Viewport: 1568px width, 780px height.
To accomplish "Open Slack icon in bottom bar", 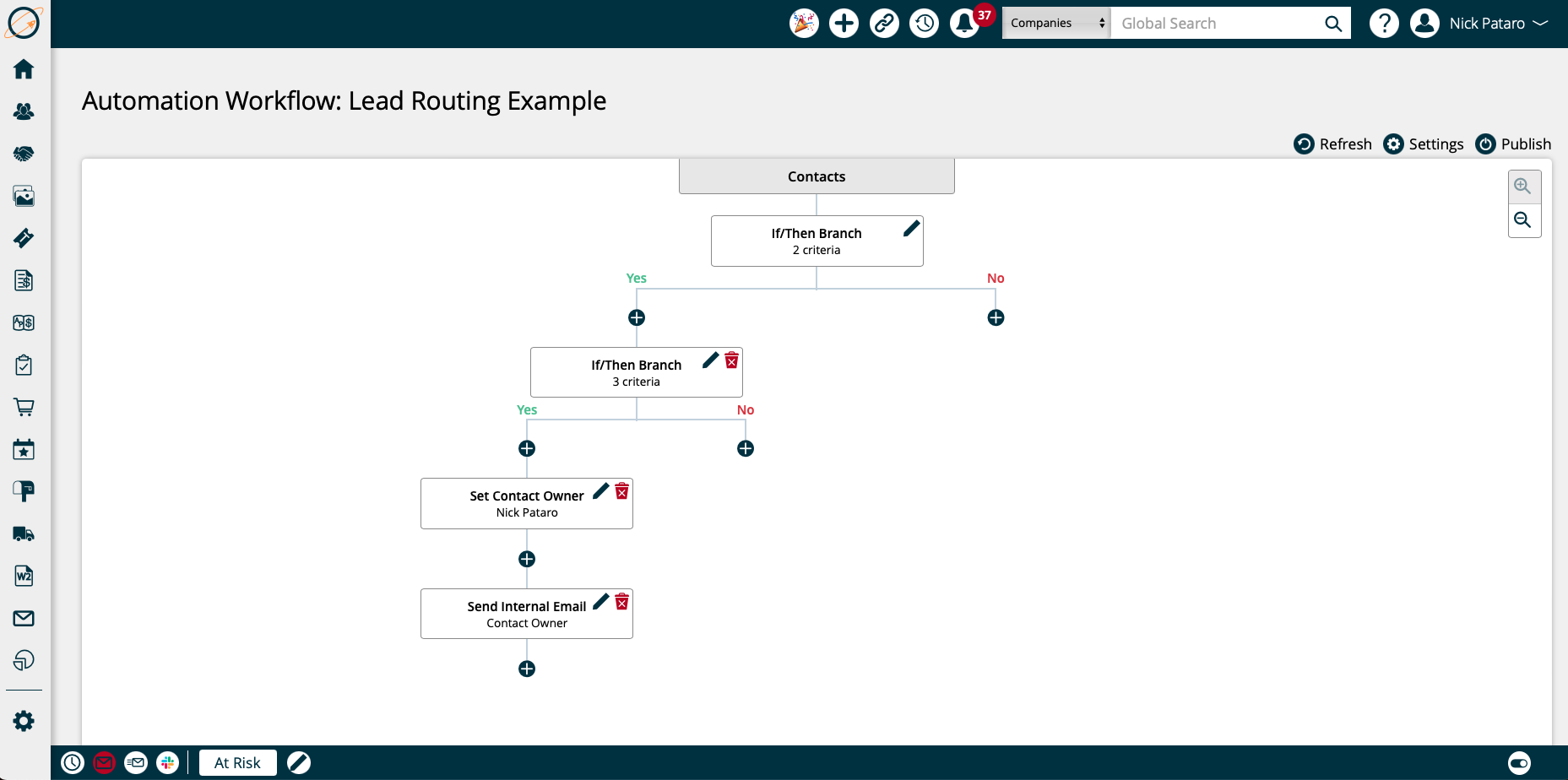I will (168, 763).
